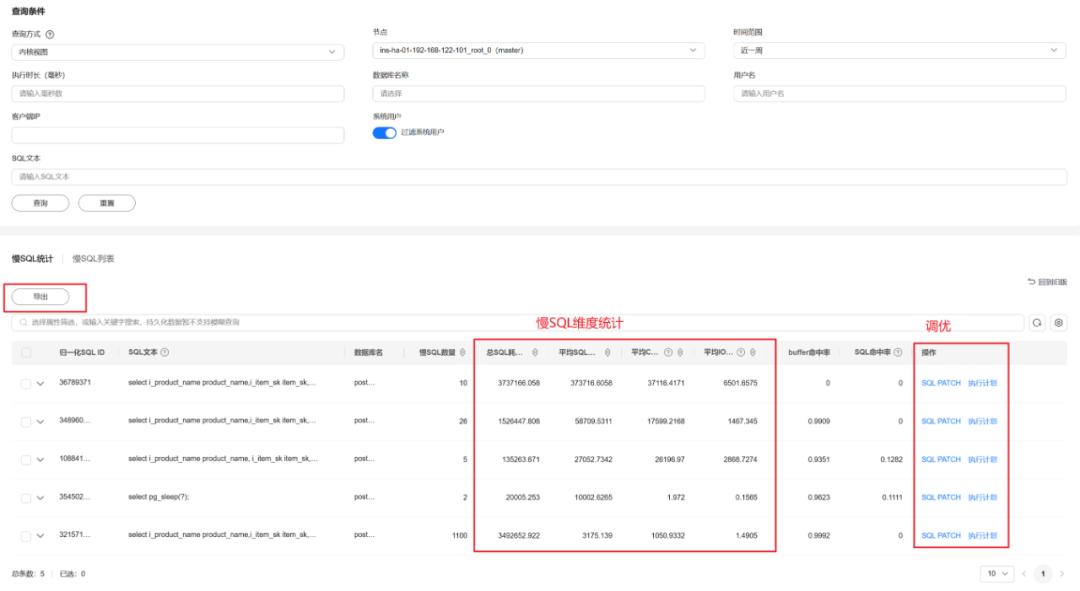This screenshot has width=1080, height=591.
Task: Click the magnifier icon in filter search bar
Action: (23, 322)
